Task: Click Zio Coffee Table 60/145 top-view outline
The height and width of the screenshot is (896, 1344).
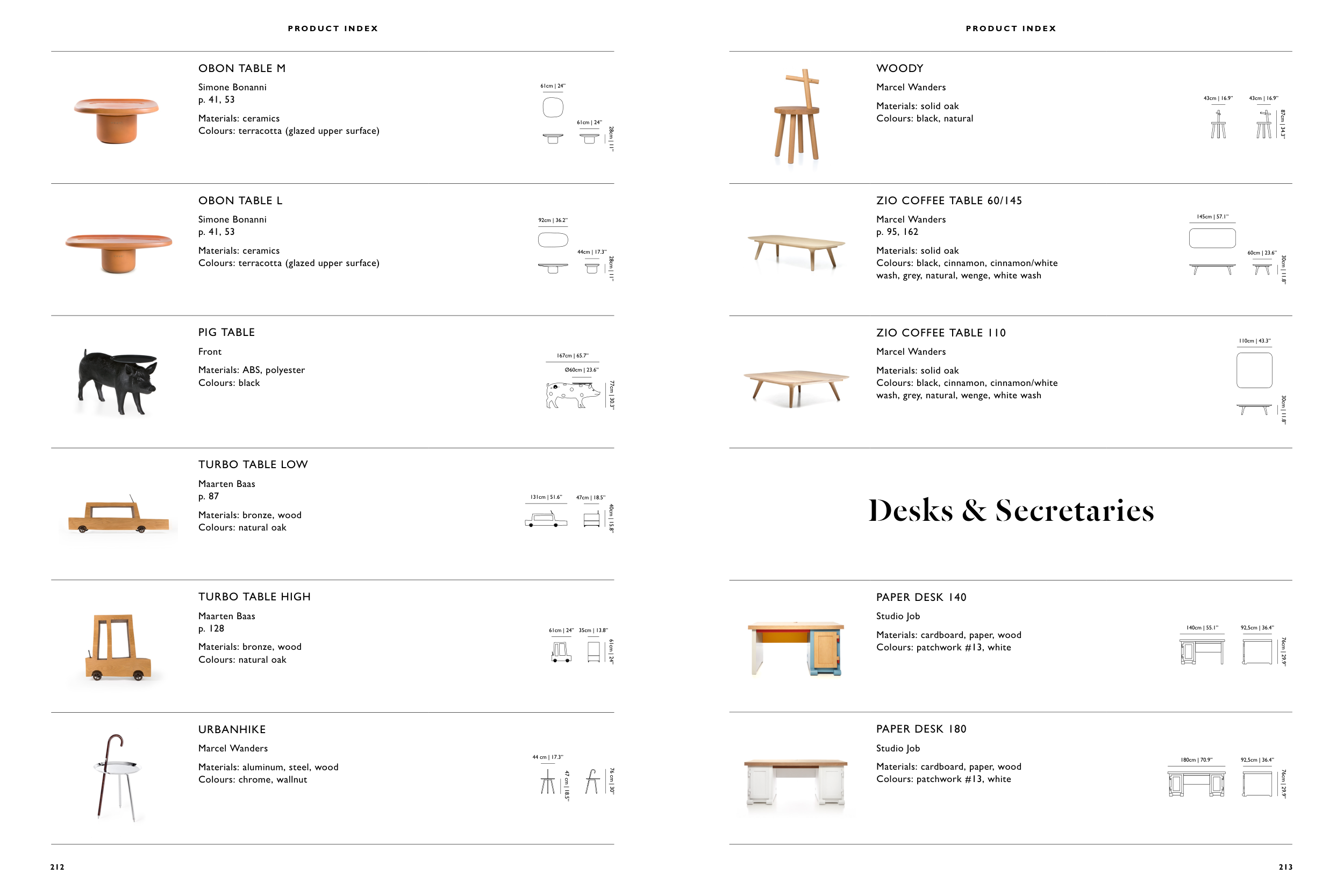Action: (1212, 238)
